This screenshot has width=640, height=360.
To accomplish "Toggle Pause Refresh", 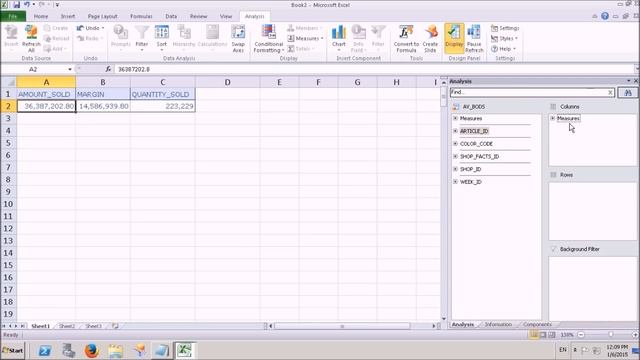I will [x=474, y=39].
